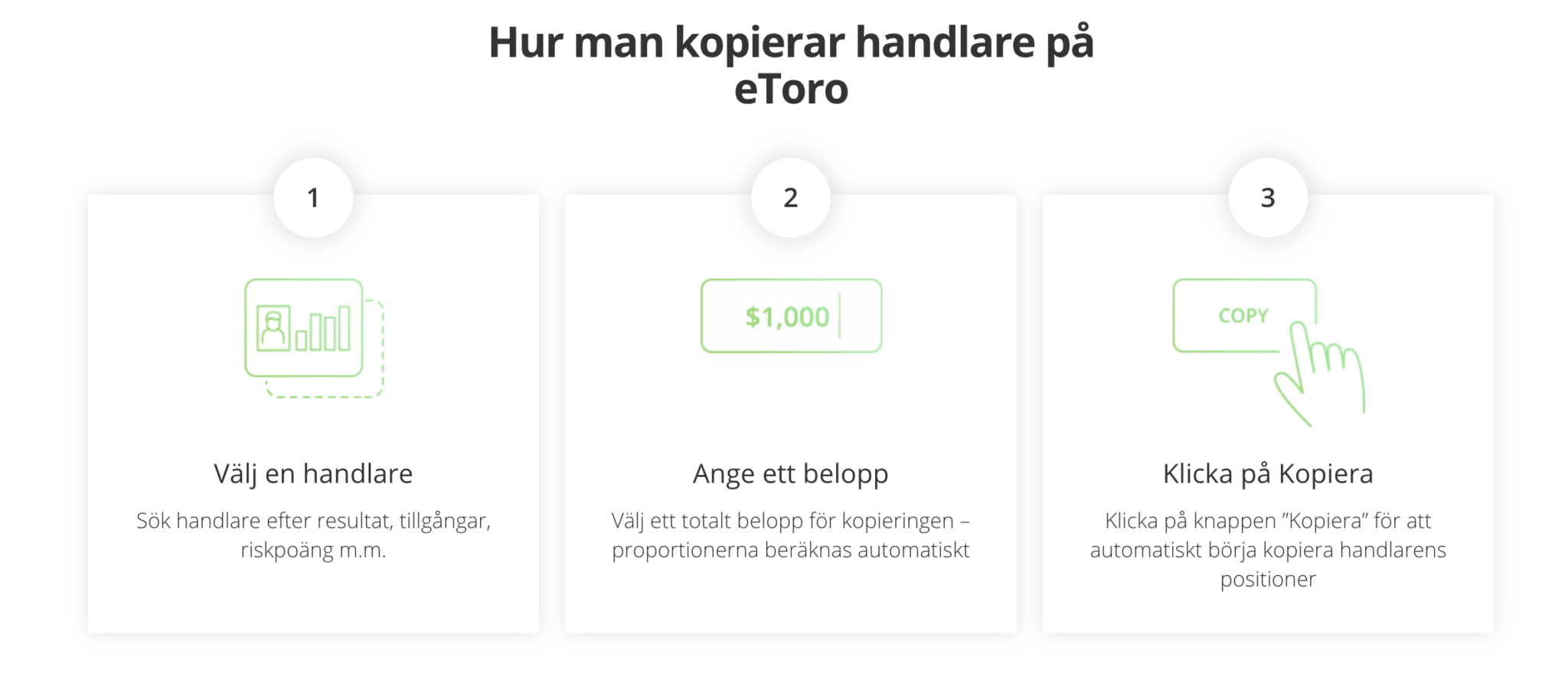Click the person avatar in trader icon

point(273,329)
